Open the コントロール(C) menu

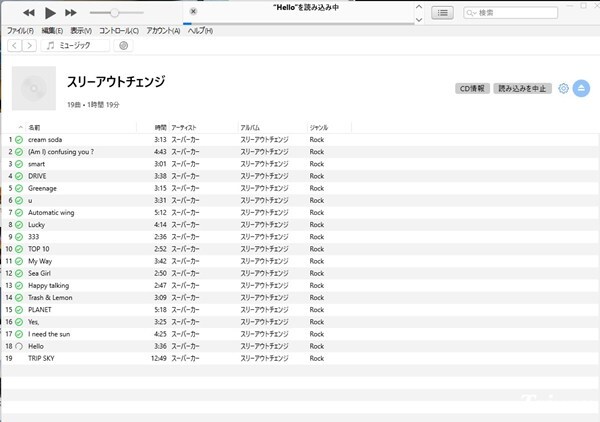119,31
